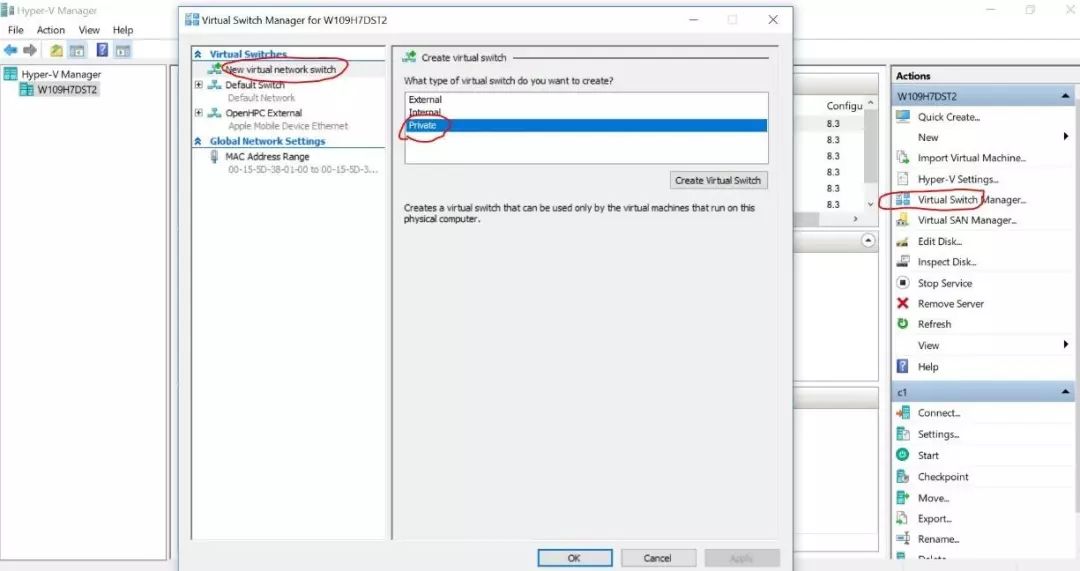Click the green Start icon under c1
This screenshot has height=571, width=1080.
pyautogui.click(x=902, y=455)
